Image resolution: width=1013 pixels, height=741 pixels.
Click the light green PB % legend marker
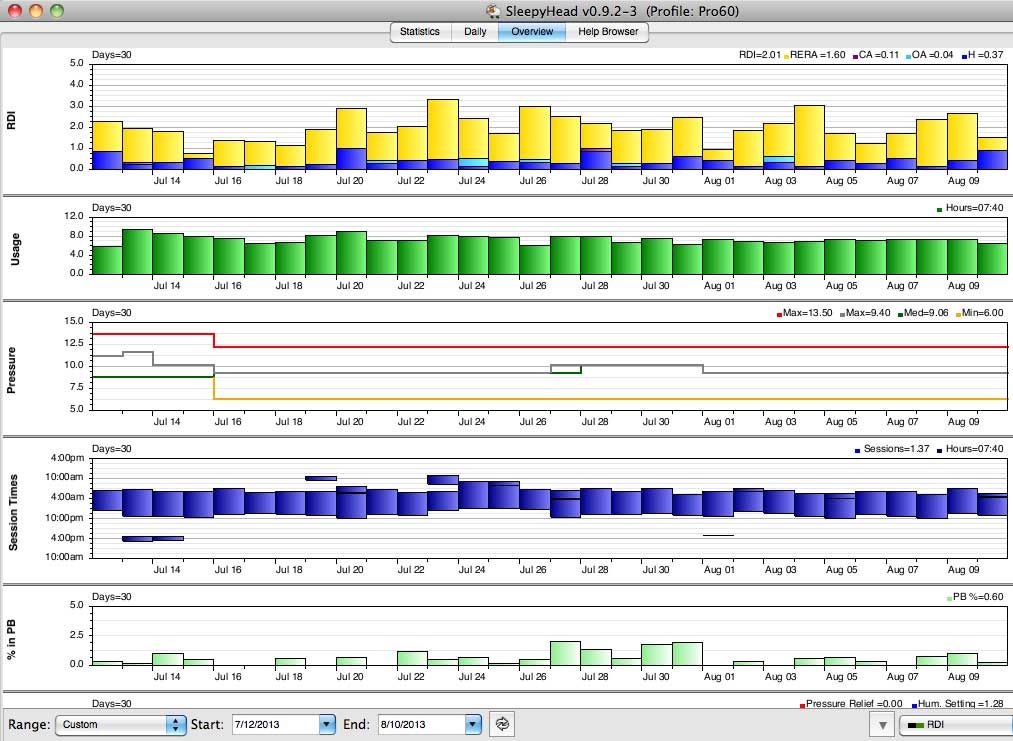coord(949,598)
